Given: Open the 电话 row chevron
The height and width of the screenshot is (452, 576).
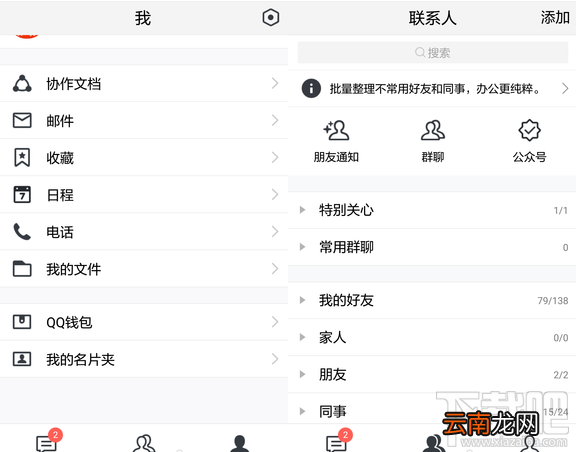Looking at the screenshot, I should (275, 232).
